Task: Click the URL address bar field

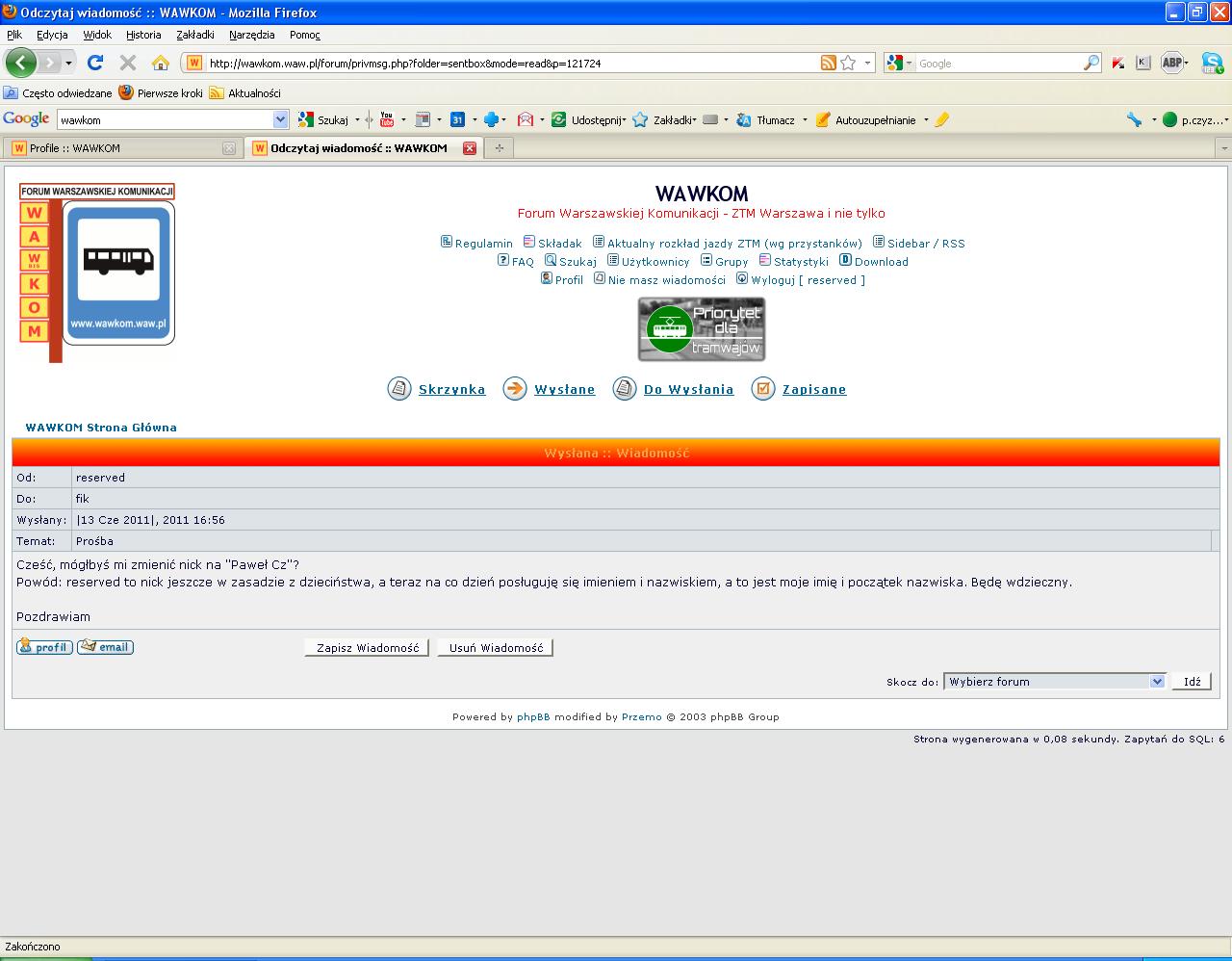Action: coord(500,64)
